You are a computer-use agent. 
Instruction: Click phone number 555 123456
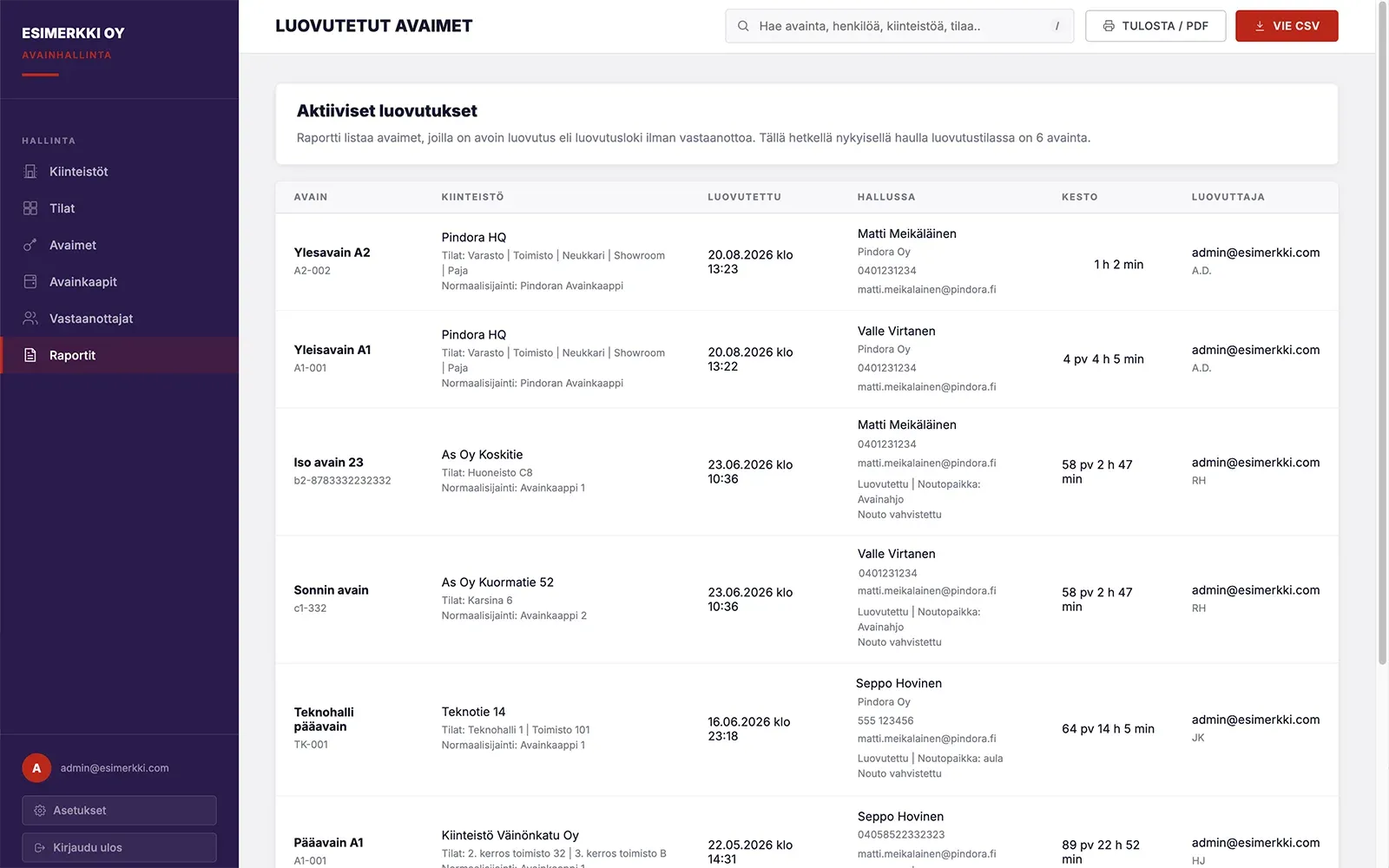click(x=885, y=720)
